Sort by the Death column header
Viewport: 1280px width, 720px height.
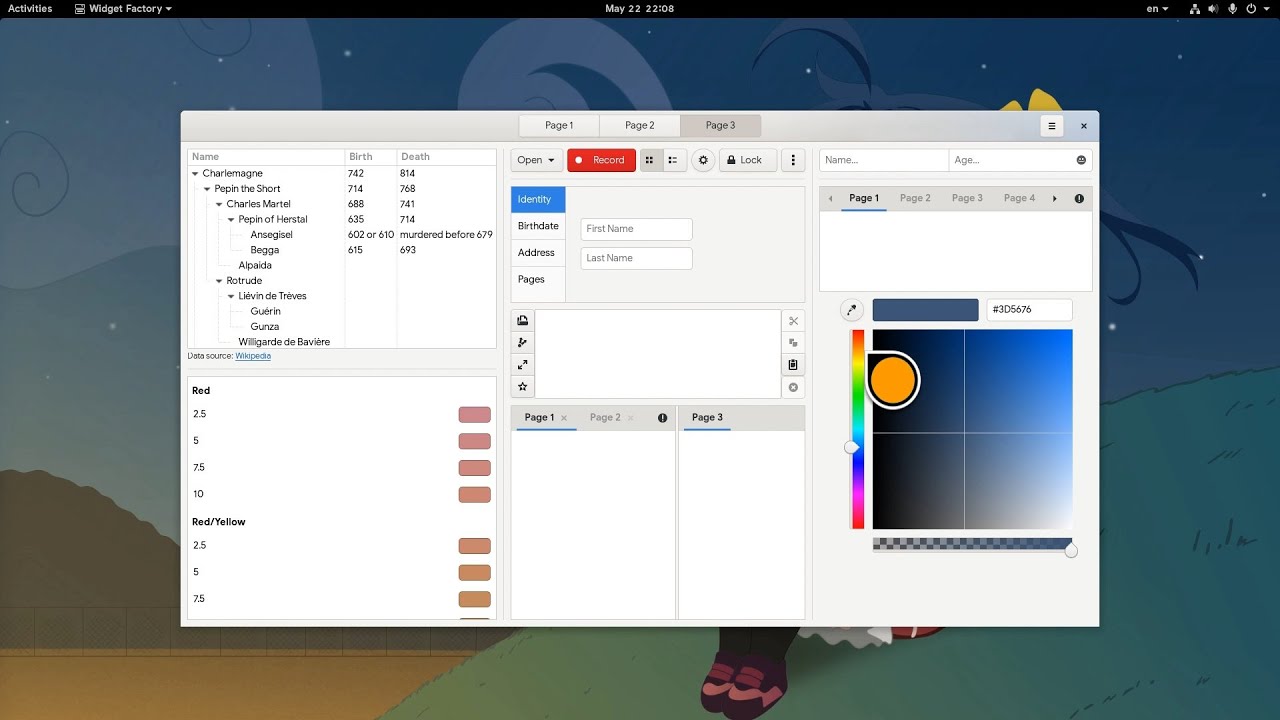[446, 157]
